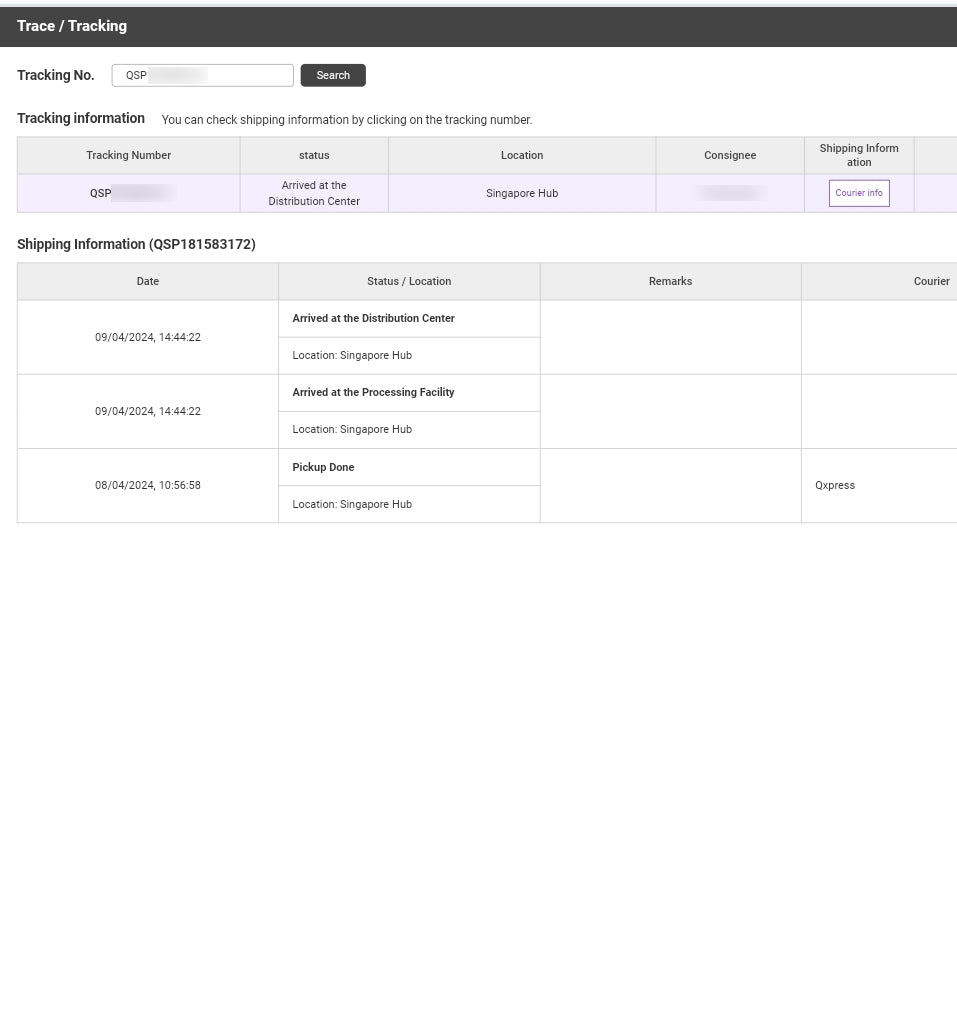Click the Tracking Number column header
The width and height of the screenshot is (957, 1009).
tap(128, 155)
